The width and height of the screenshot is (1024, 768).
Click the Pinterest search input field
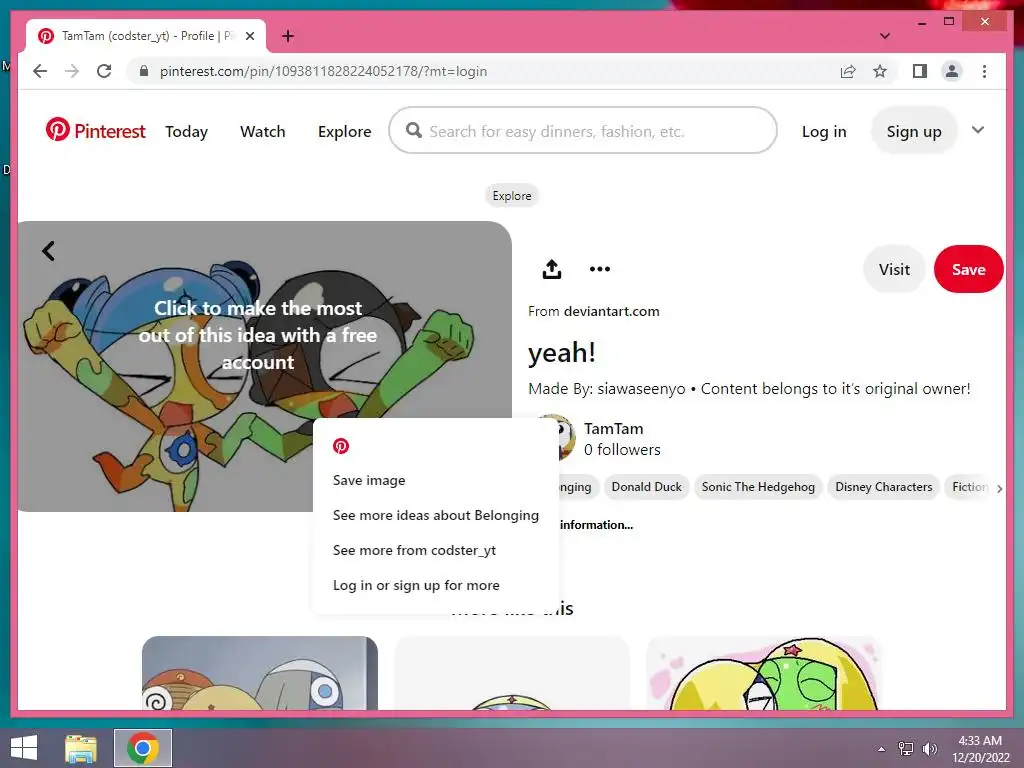coord(583,131)
